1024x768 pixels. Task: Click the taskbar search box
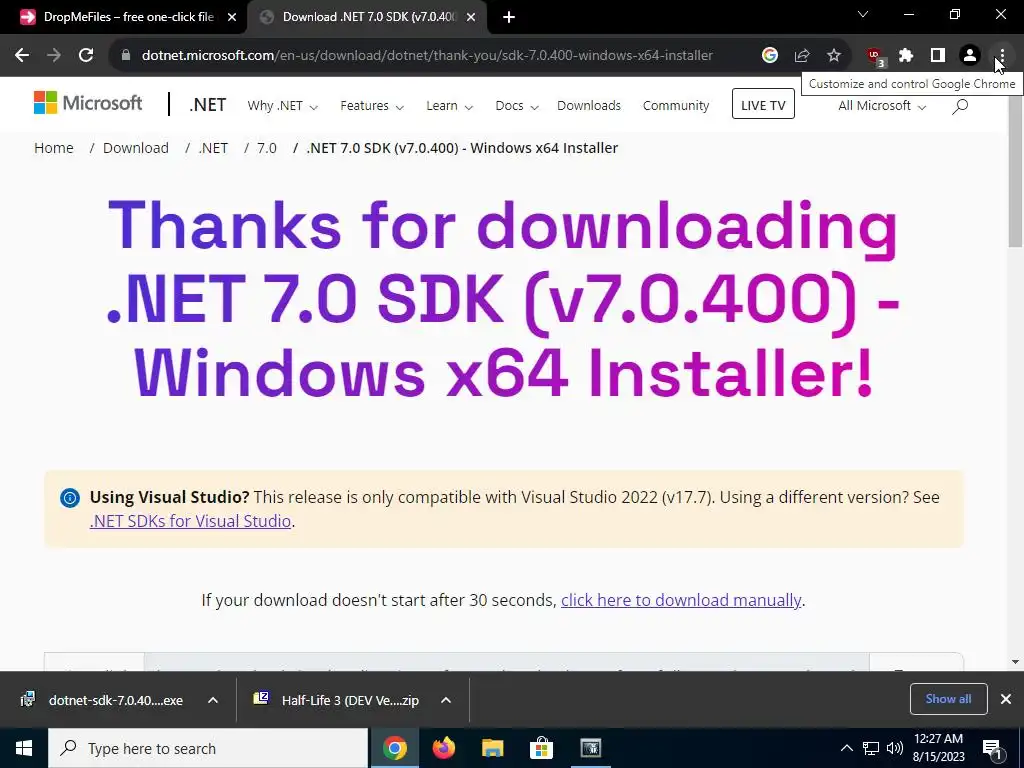click(x=208, y=748)
